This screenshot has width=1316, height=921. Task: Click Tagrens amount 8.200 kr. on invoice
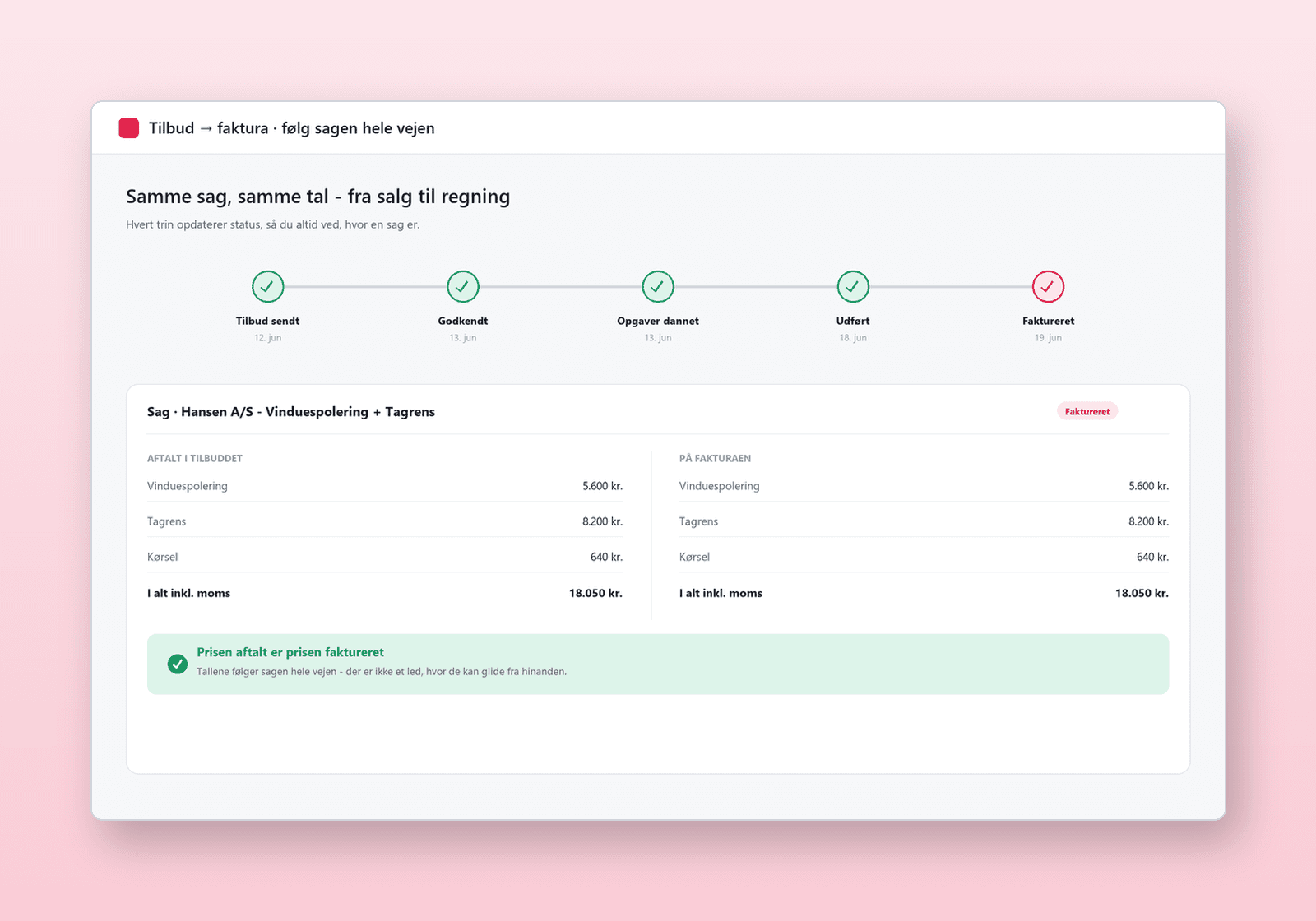(1148, 521)
